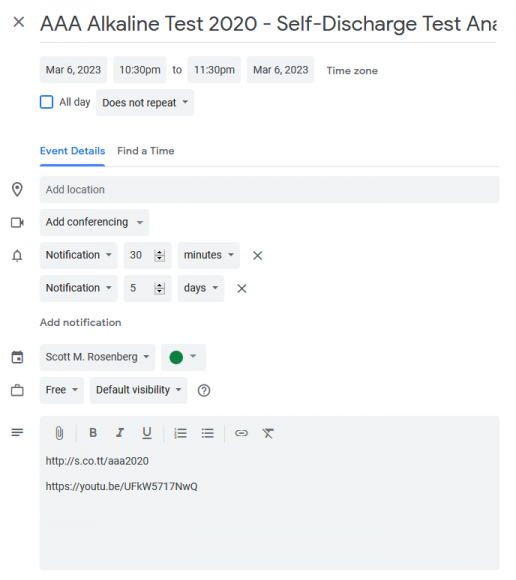This screenshot has height=580, width=516.
Task: Click the Add location field
Action: 269,189
